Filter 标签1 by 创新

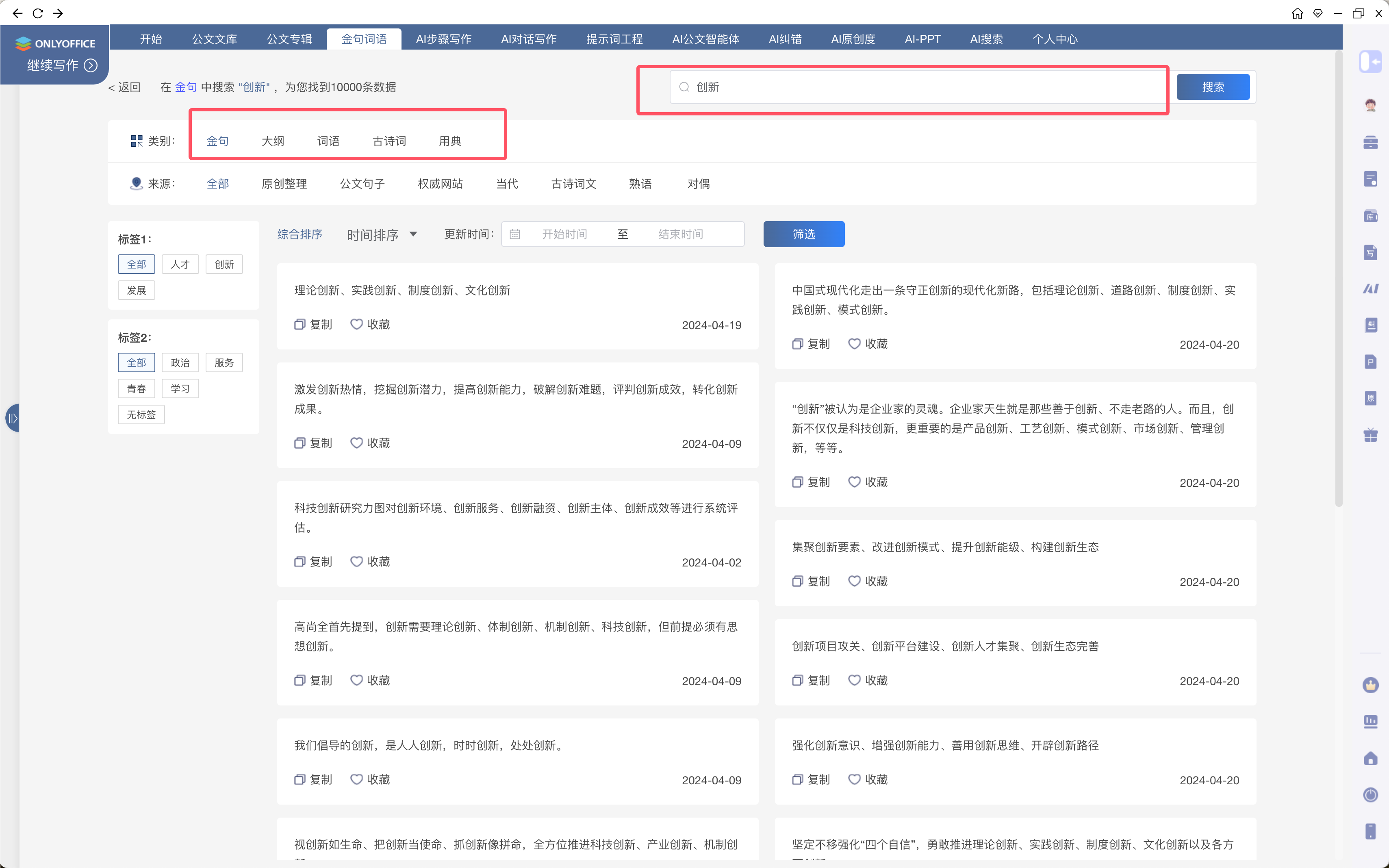(224, 264)
